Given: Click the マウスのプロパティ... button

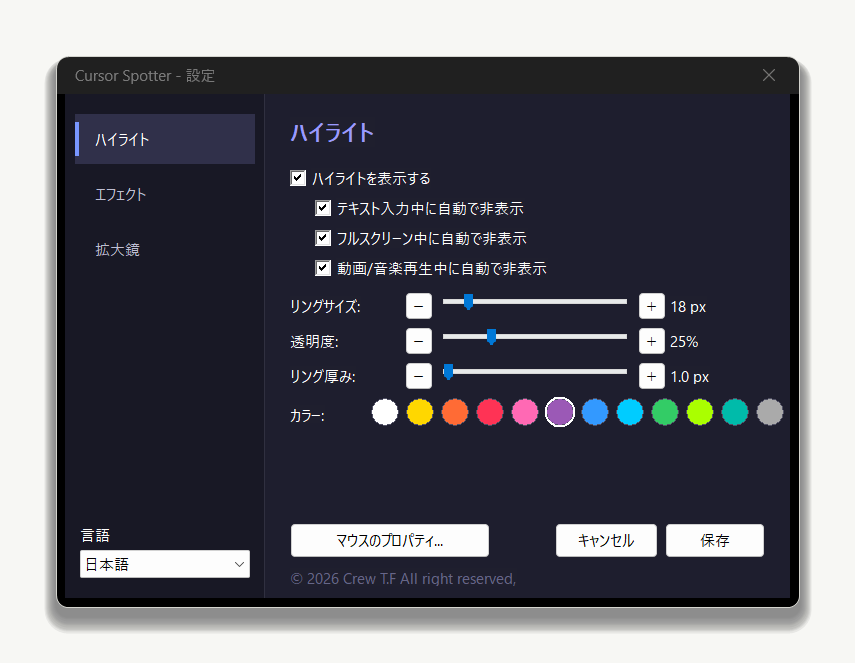Looking at the screenshot, I should (x=390, y=540).
